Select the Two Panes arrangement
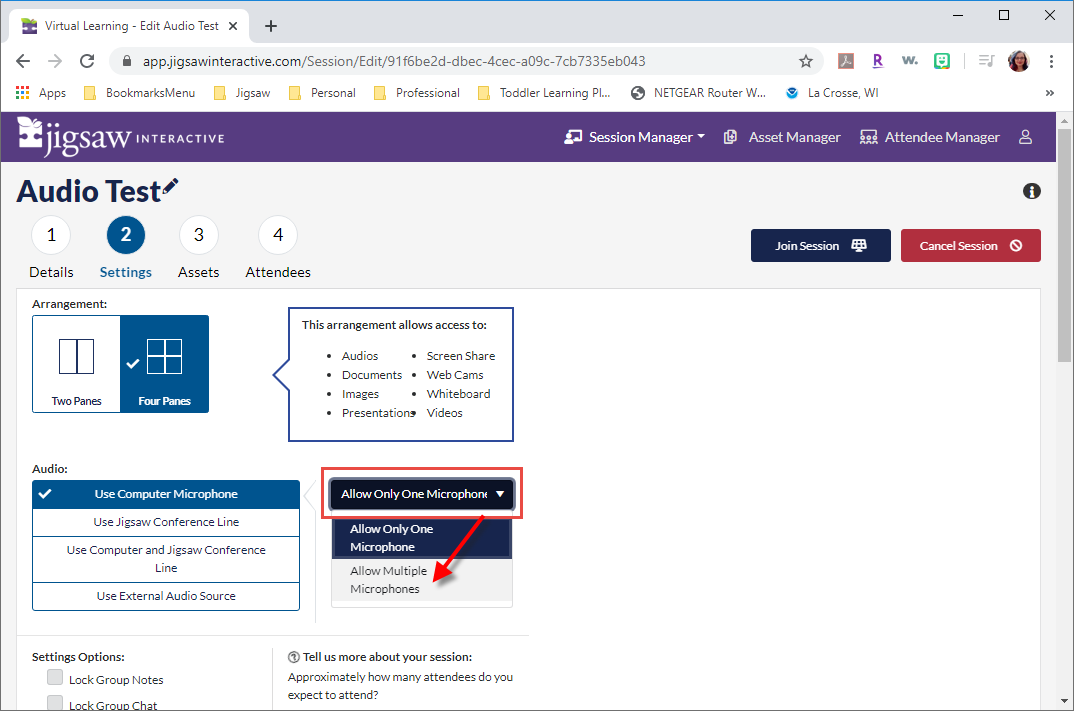 [x=76, y=364]
